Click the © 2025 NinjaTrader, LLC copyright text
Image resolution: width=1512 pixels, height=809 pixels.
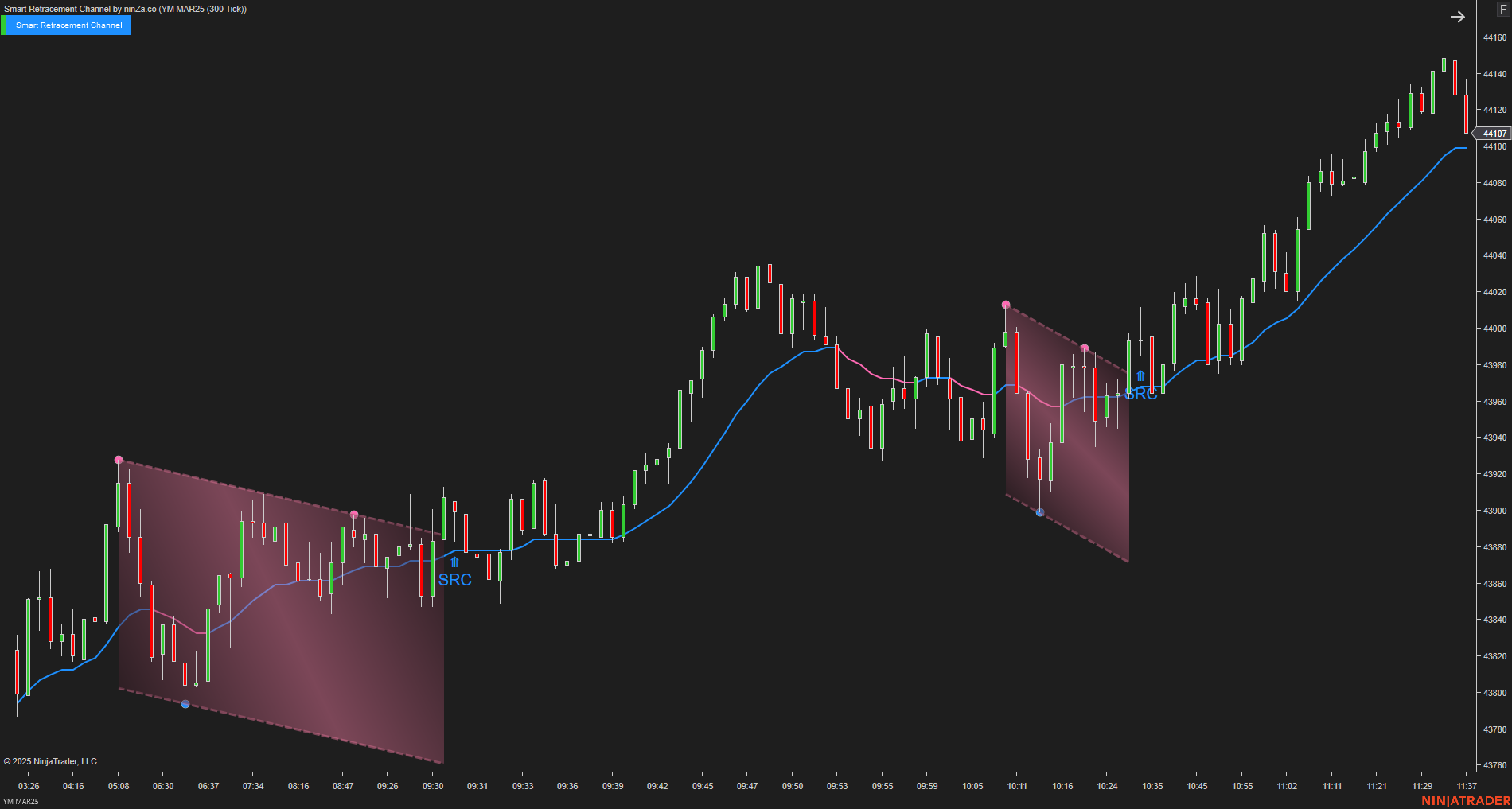point(52,761)
